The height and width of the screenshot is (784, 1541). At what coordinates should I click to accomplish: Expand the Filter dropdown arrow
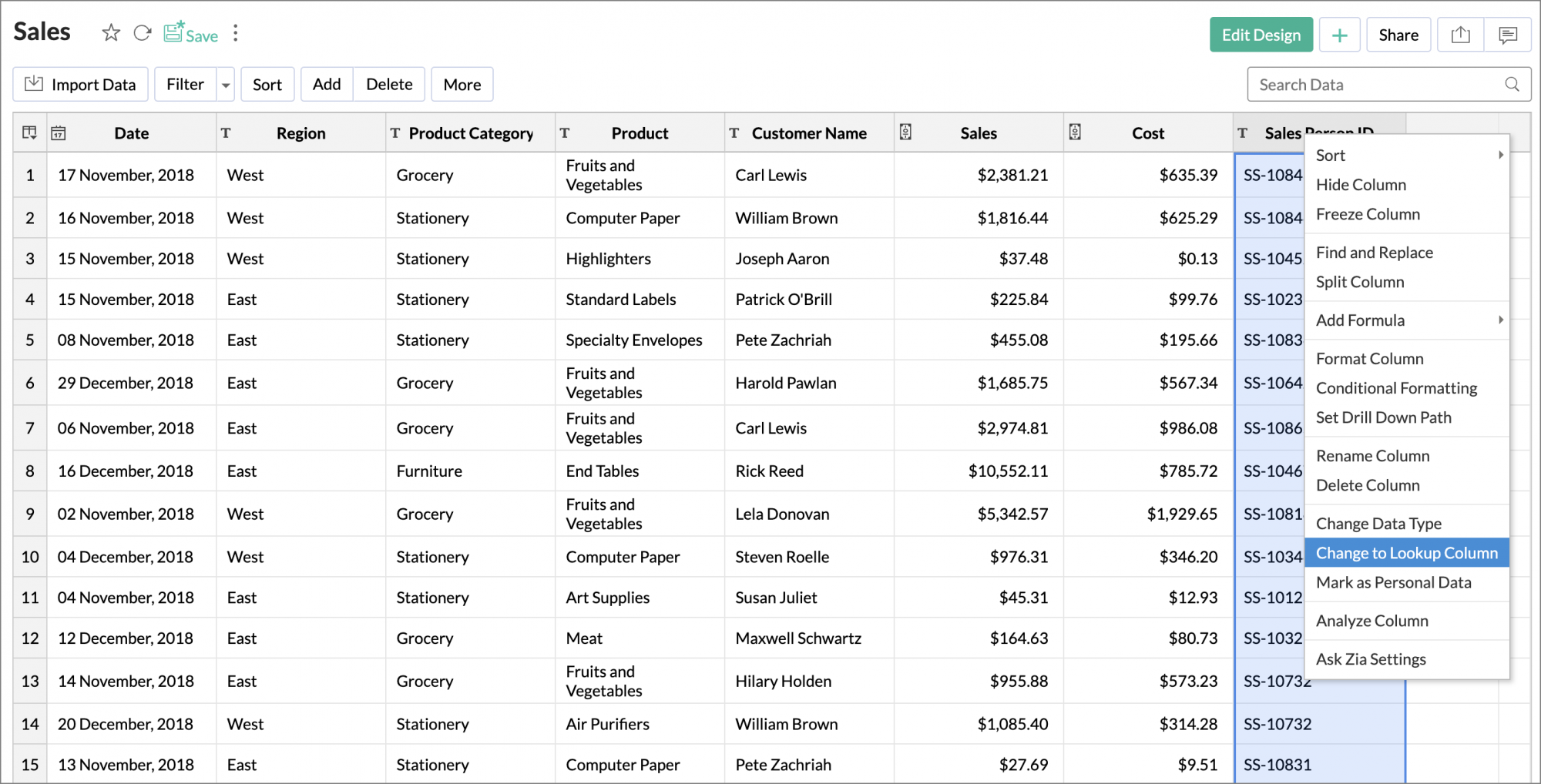point(226,85)
